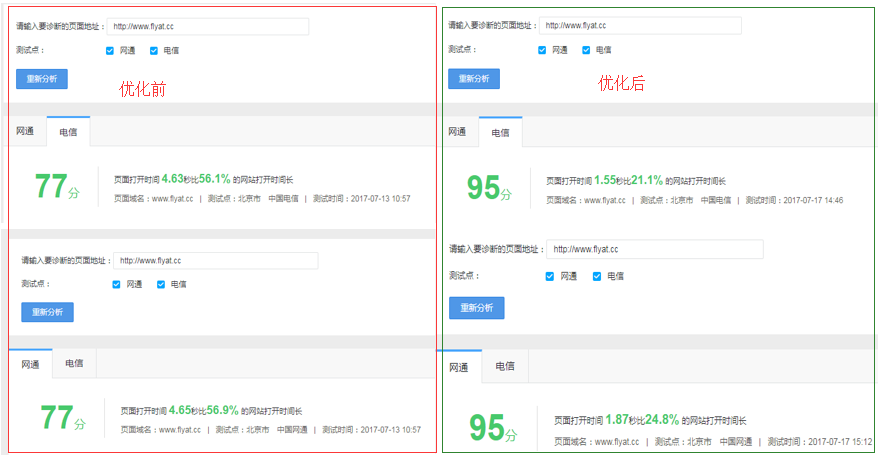
Task: Open 电信 tab above the 1.87秒 result
Action: pos(505,367)
